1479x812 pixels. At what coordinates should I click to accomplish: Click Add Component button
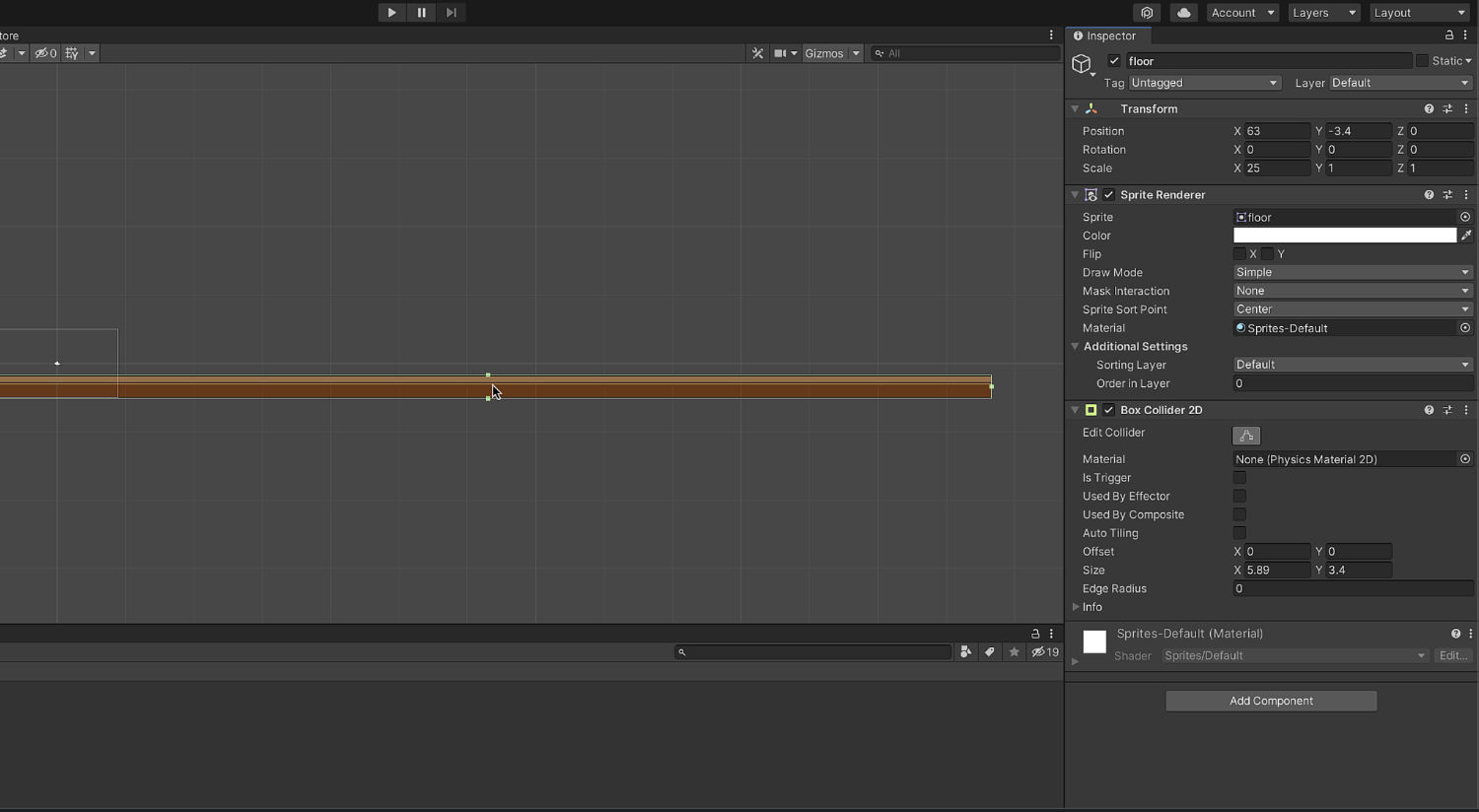click(1271, 701)
